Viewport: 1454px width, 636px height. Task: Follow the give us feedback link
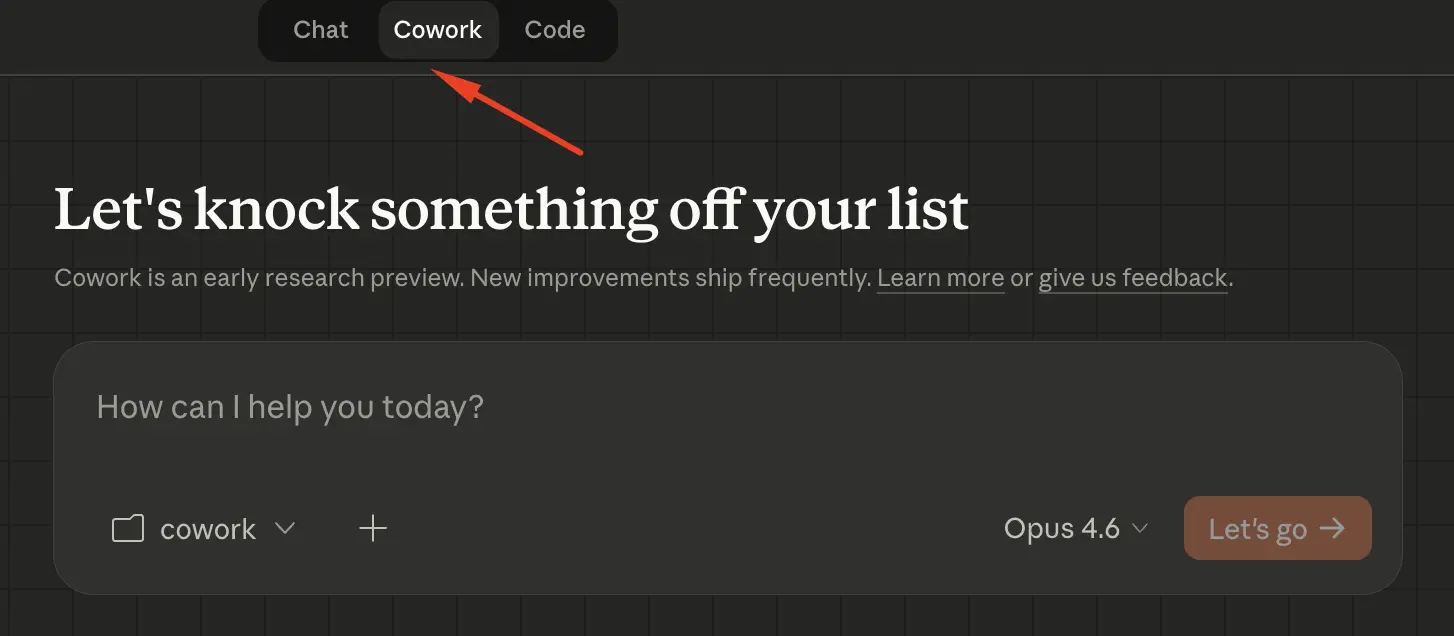coord(1132,278)
